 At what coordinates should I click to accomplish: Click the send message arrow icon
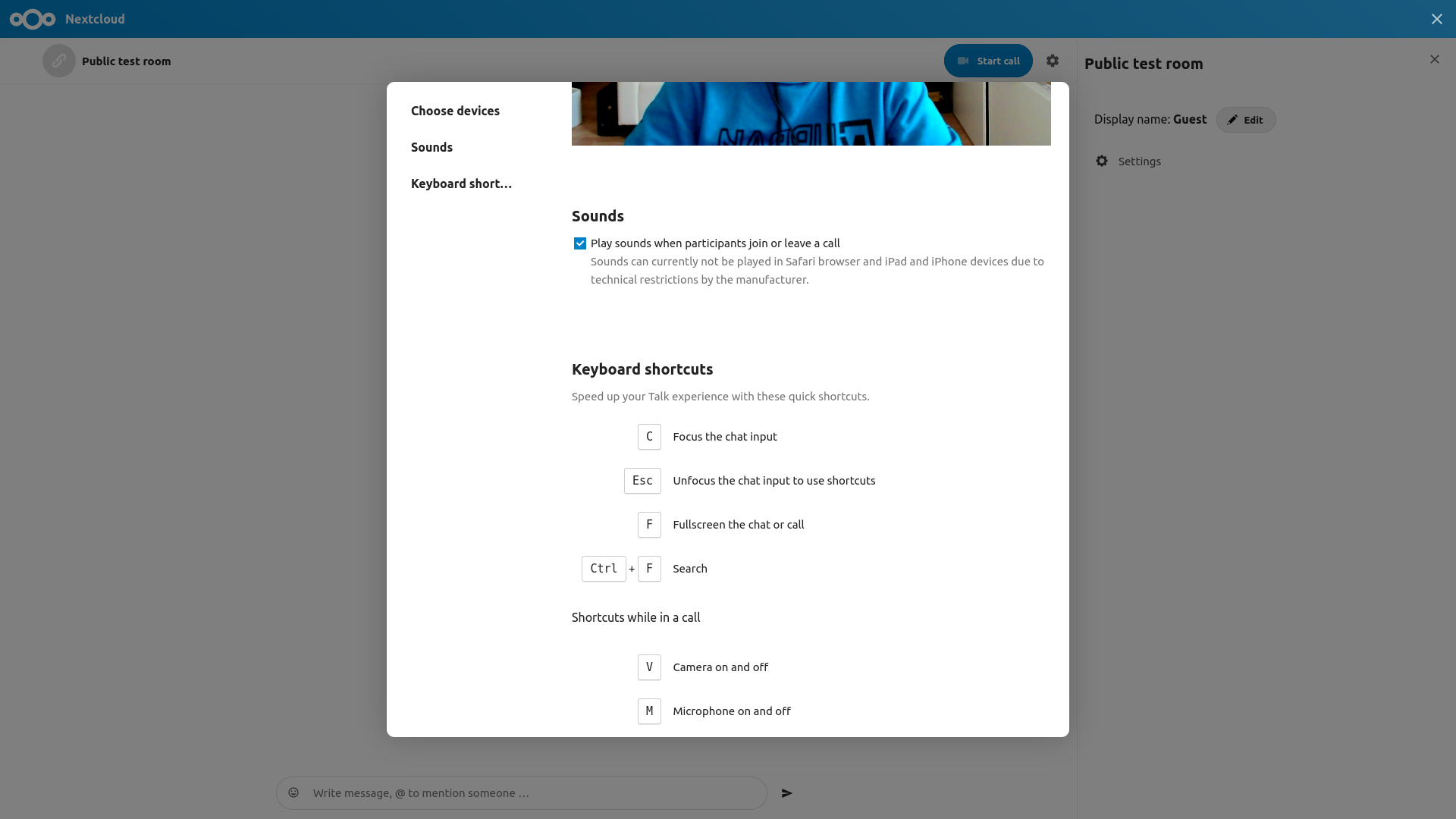click(x=787, y=793)
